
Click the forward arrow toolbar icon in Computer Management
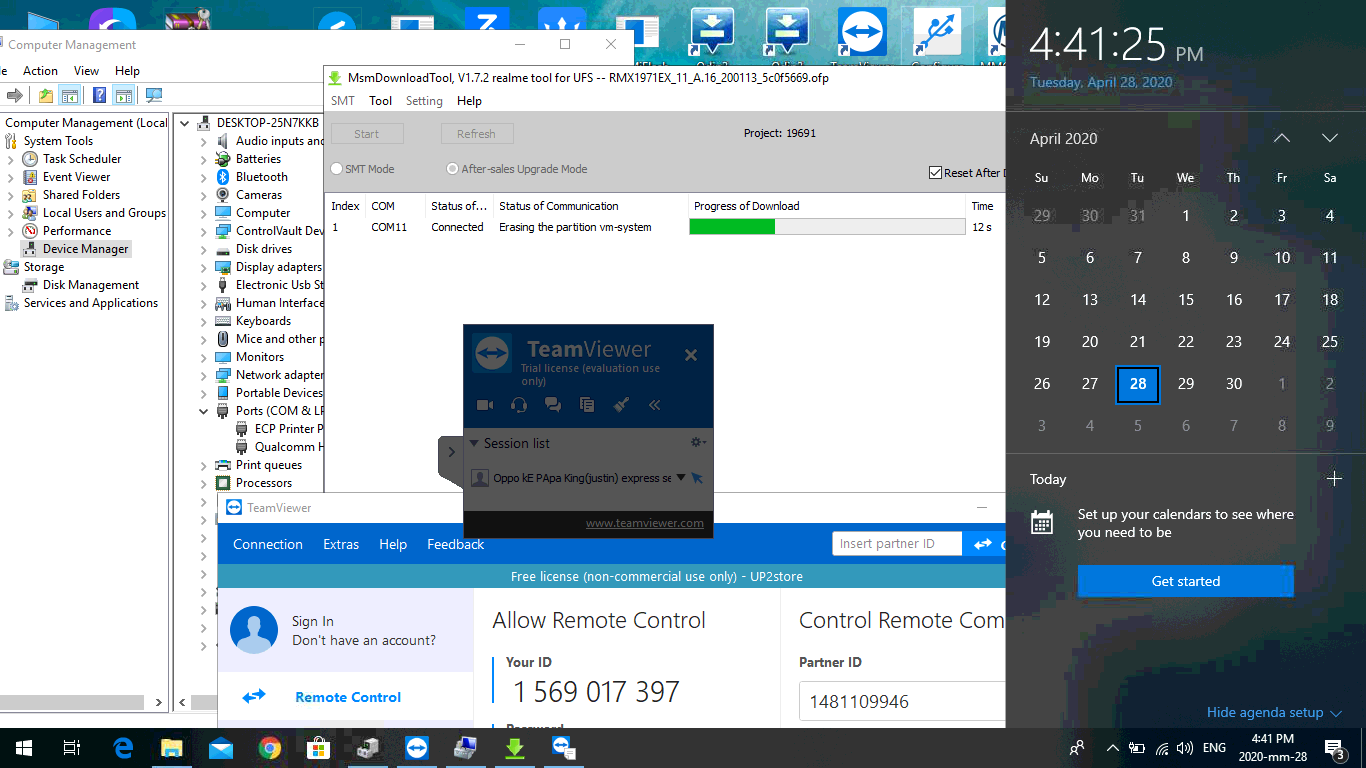(x=15, y=96)
